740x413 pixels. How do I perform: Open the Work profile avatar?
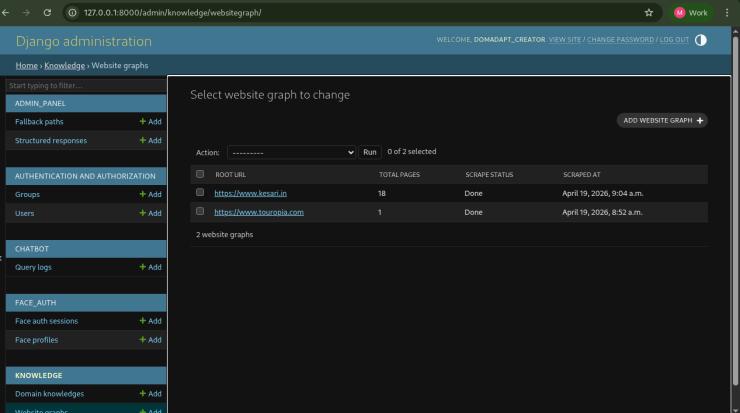click(680, 13)
